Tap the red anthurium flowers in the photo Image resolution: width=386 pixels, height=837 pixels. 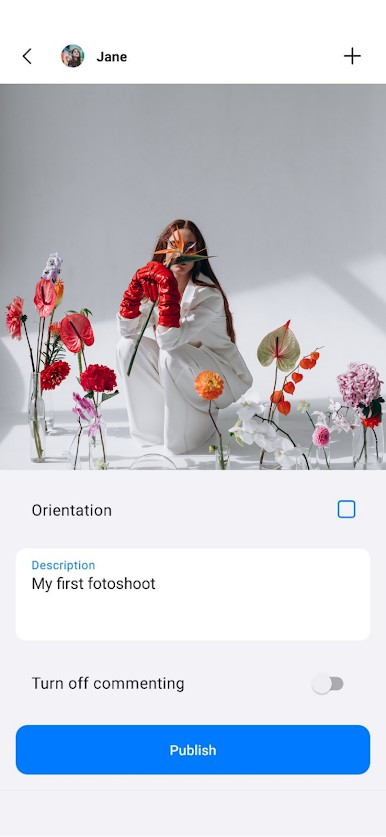(x=77, y=332)
